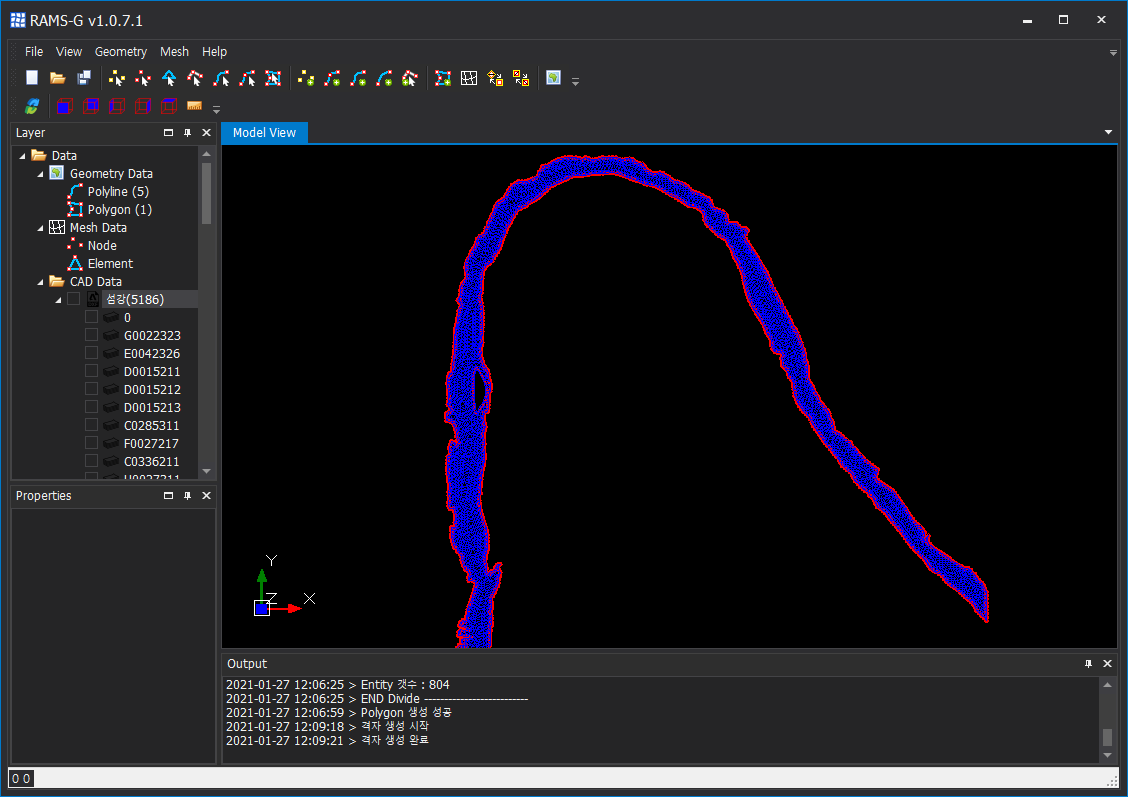Choose the first add polyline tool

pyautogui.click(x=332, y=78)
